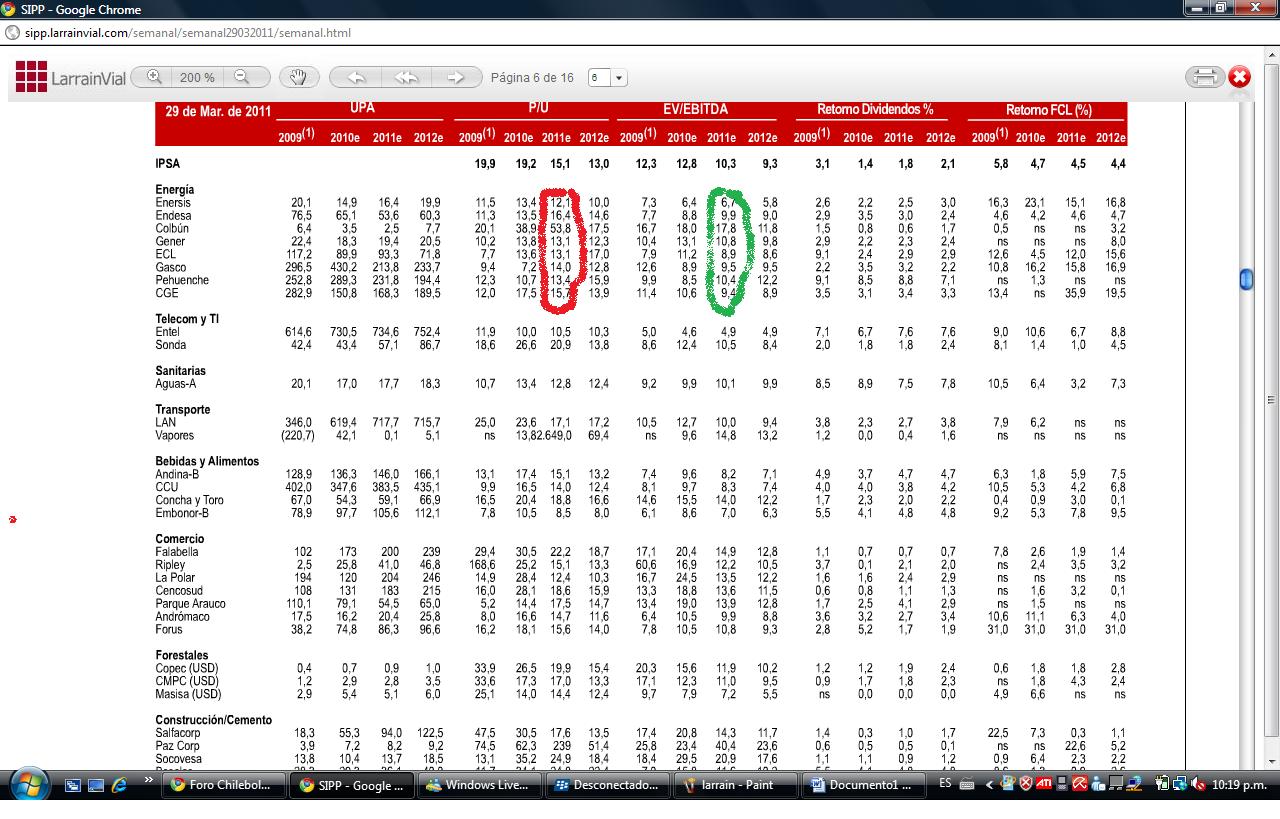This screenshot has width=1280, height=819.
Task: Click the Pehuenche row label
Action: [x=182, y=280]
